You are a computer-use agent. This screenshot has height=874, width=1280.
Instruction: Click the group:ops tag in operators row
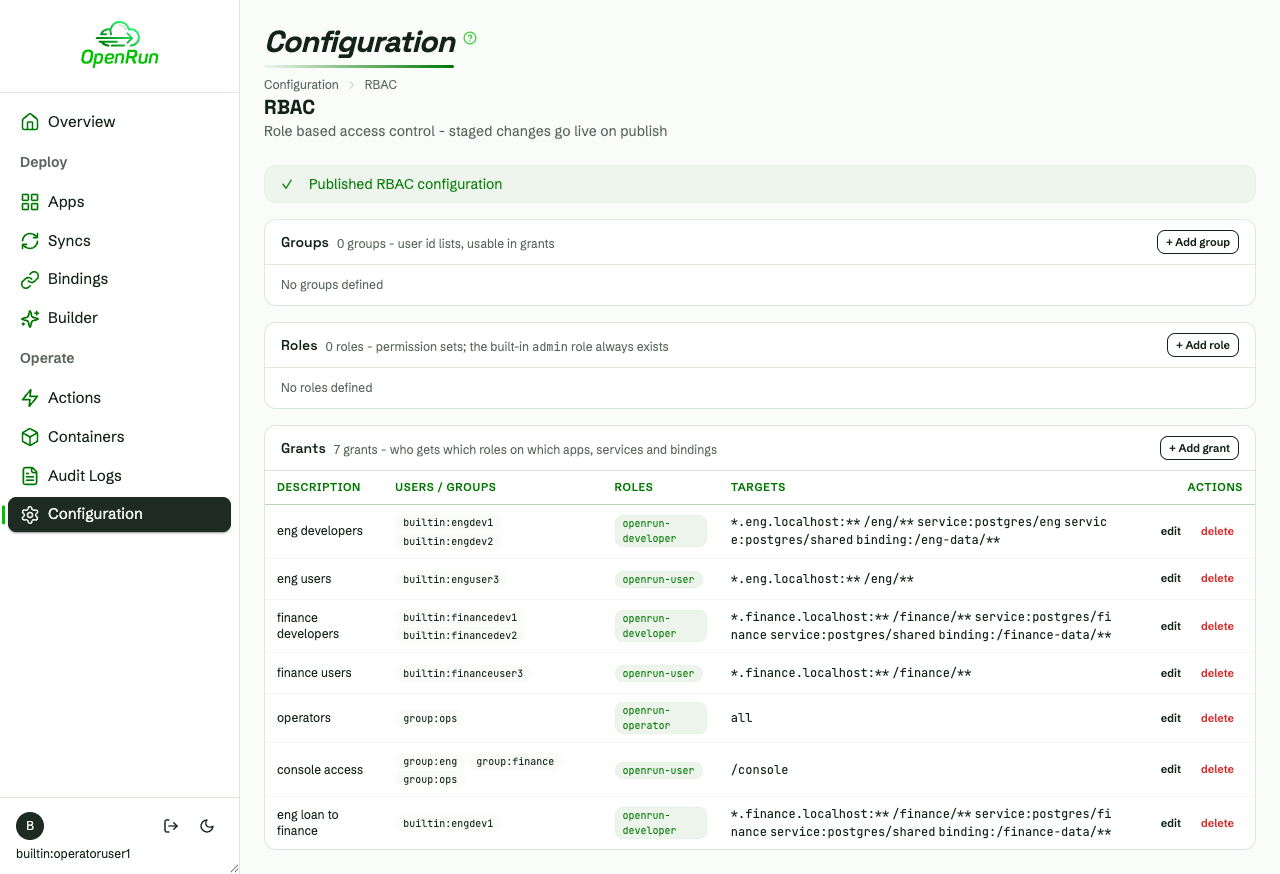[430, 719]
